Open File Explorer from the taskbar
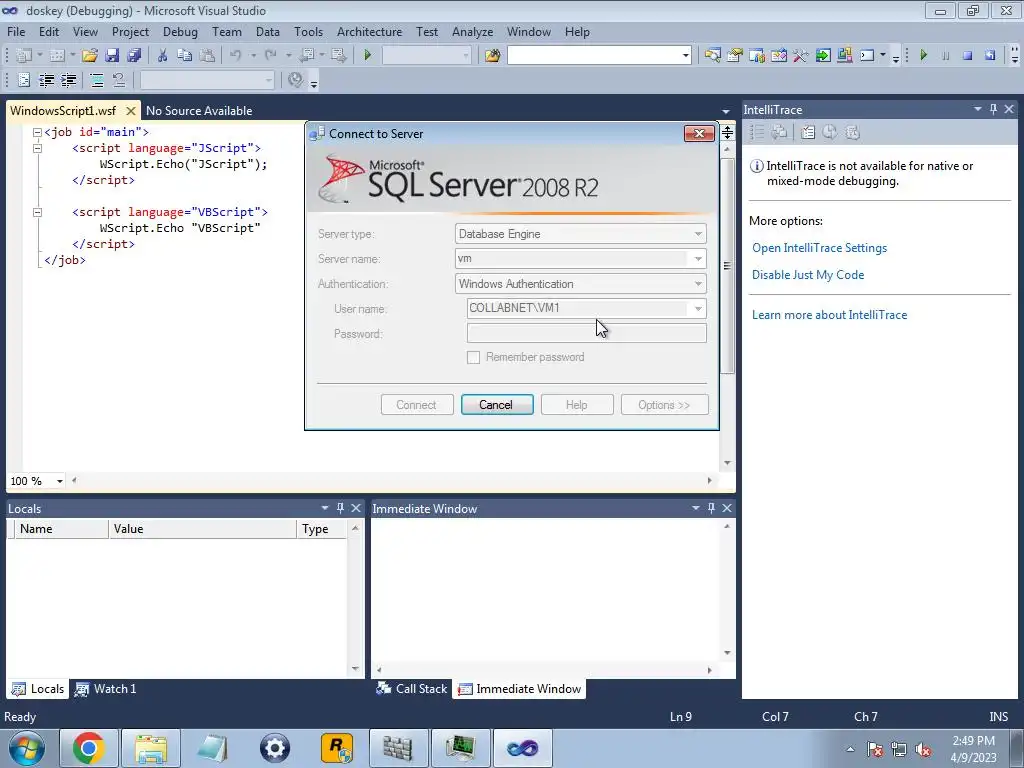Image resolution: width=1024 pixels, height=768 pixels. 151,748
